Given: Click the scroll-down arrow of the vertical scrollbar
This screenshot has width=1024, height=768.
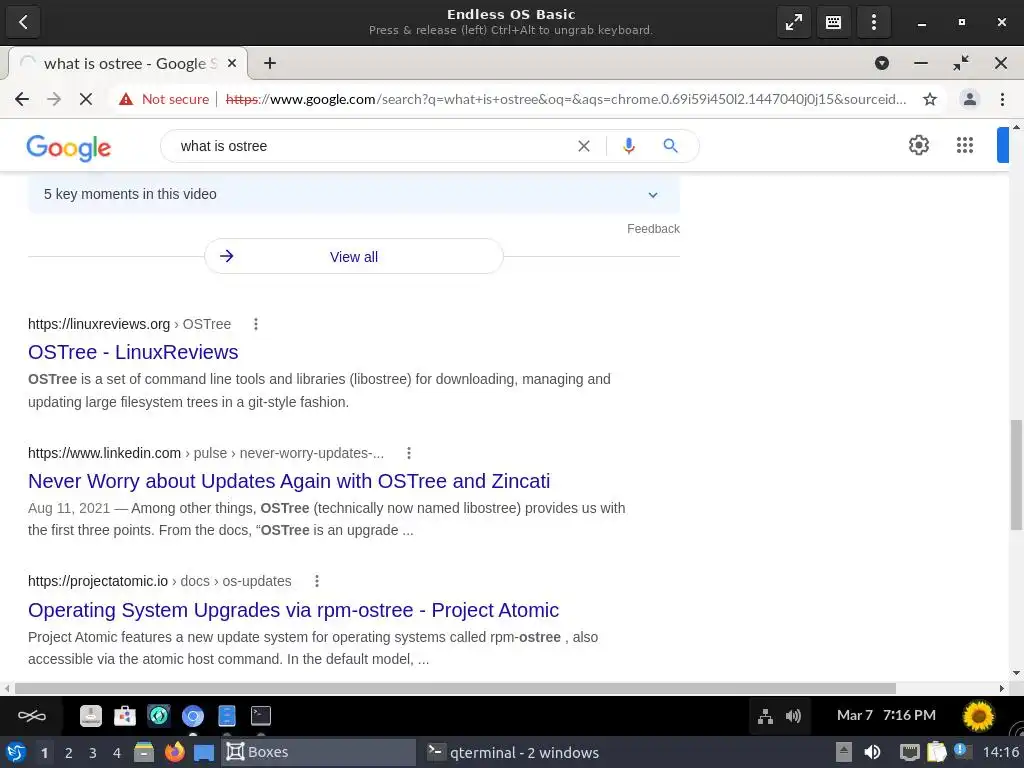Looking at the screenshot, I should pyautogui.click(x=1016, y=673).
